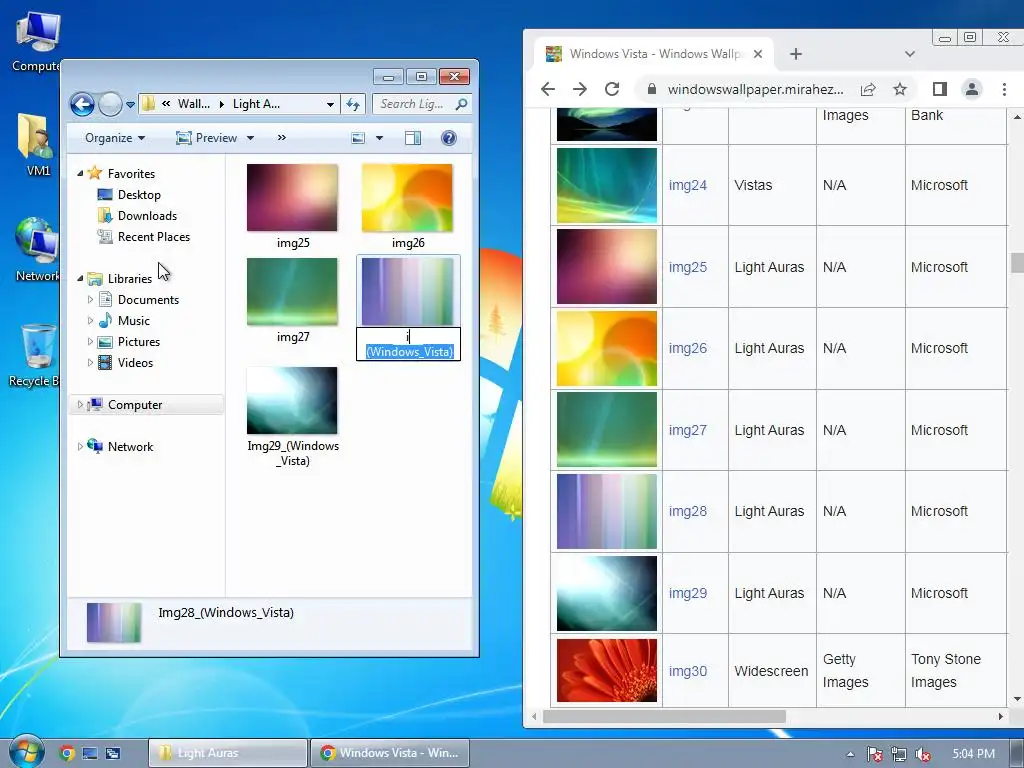
Task: Expand the Computer node
Action: [80, 405]
